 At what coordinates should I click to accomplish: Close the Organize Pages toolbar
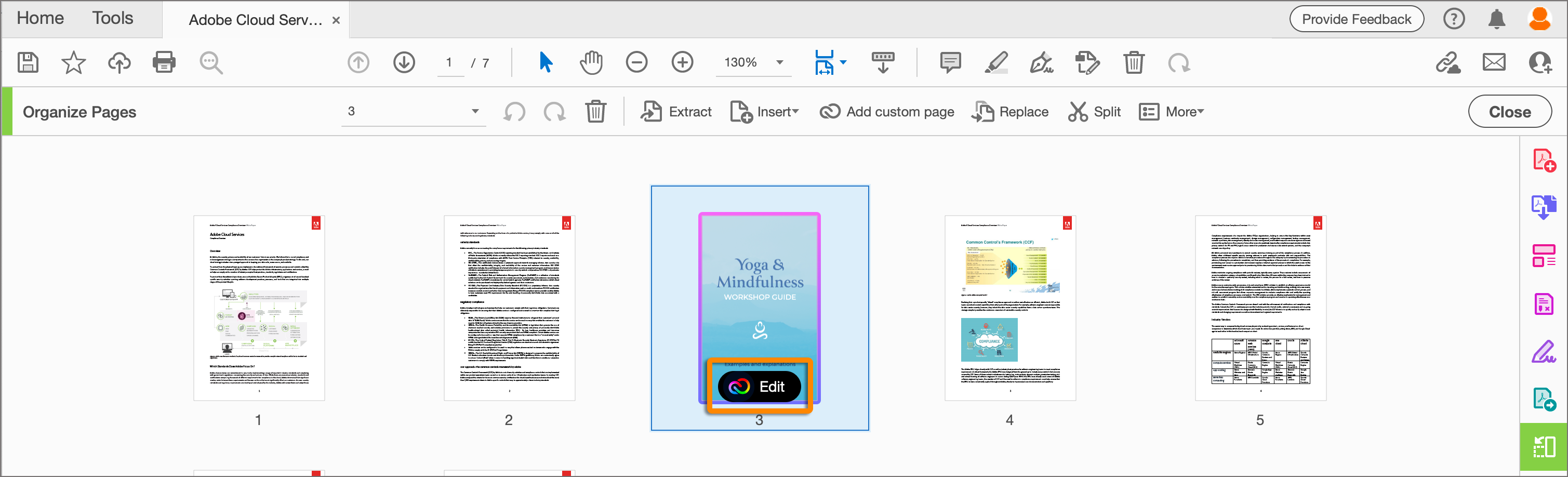[1510, 112]
